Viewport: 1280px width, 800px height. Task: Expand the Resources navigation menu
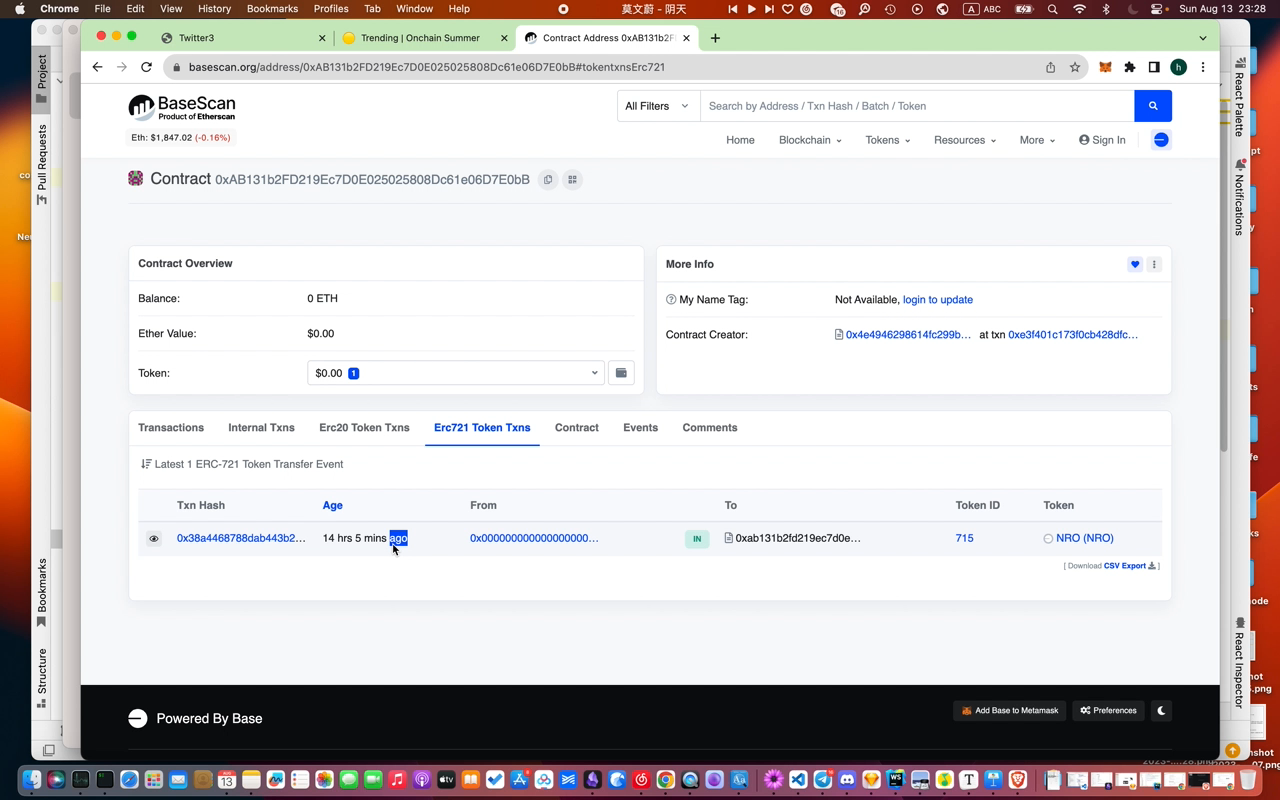pos(965,140)
